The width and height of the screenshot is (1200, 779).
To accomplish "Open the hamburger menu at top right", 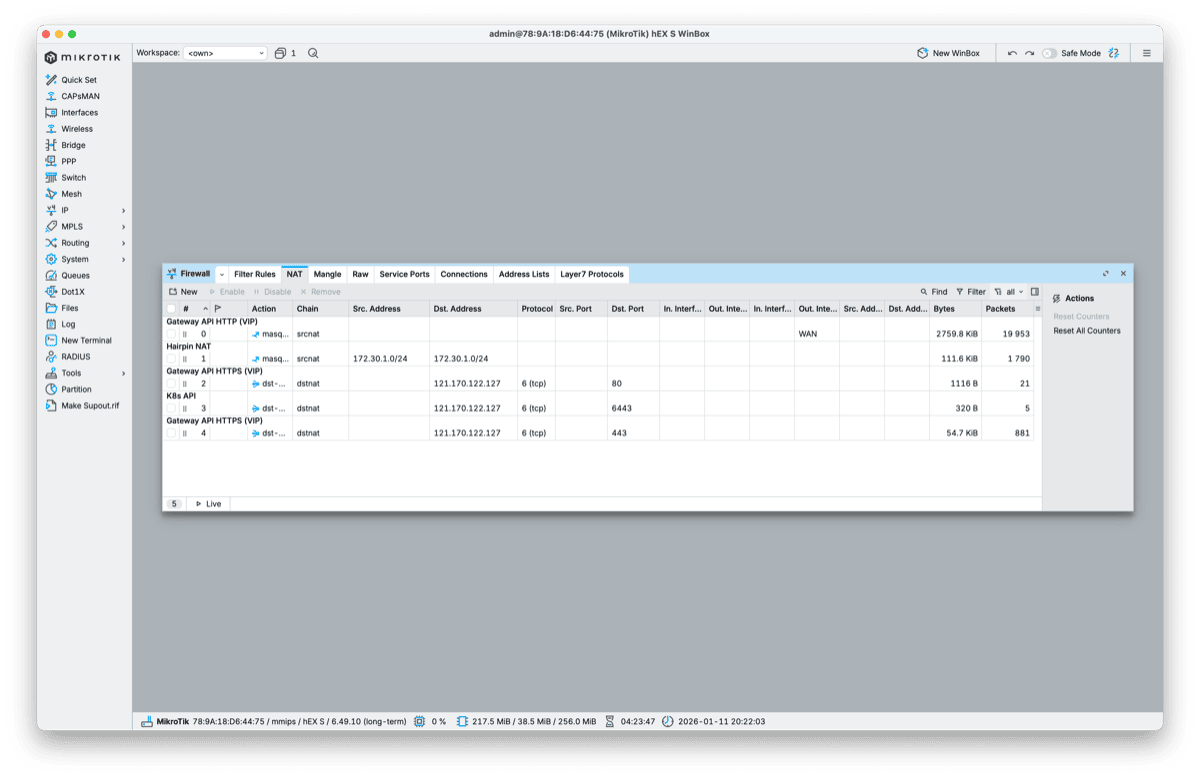I will (x=1146, y=52).
